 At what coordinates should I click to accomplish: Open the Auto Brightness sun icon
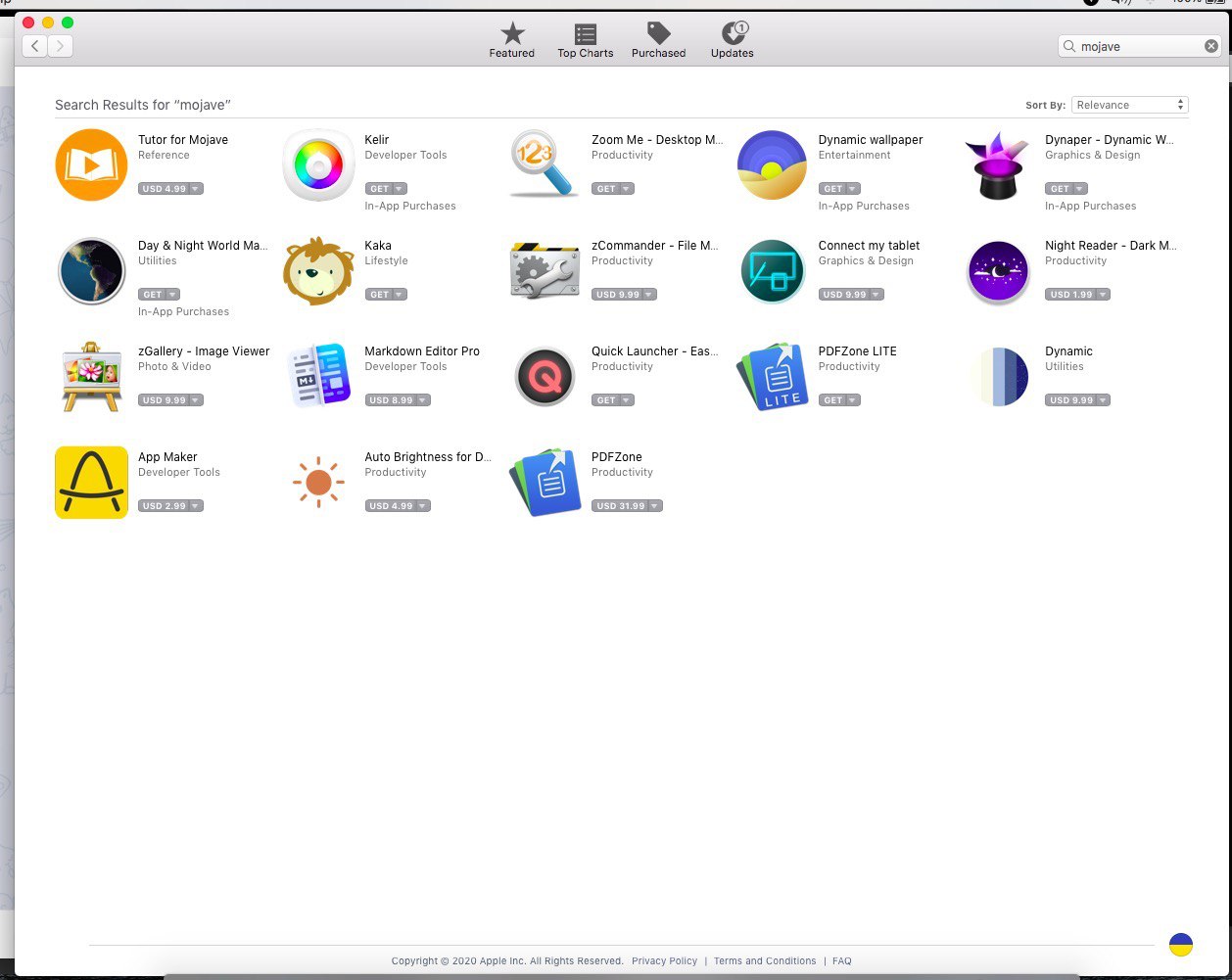[x=318, y=482]
